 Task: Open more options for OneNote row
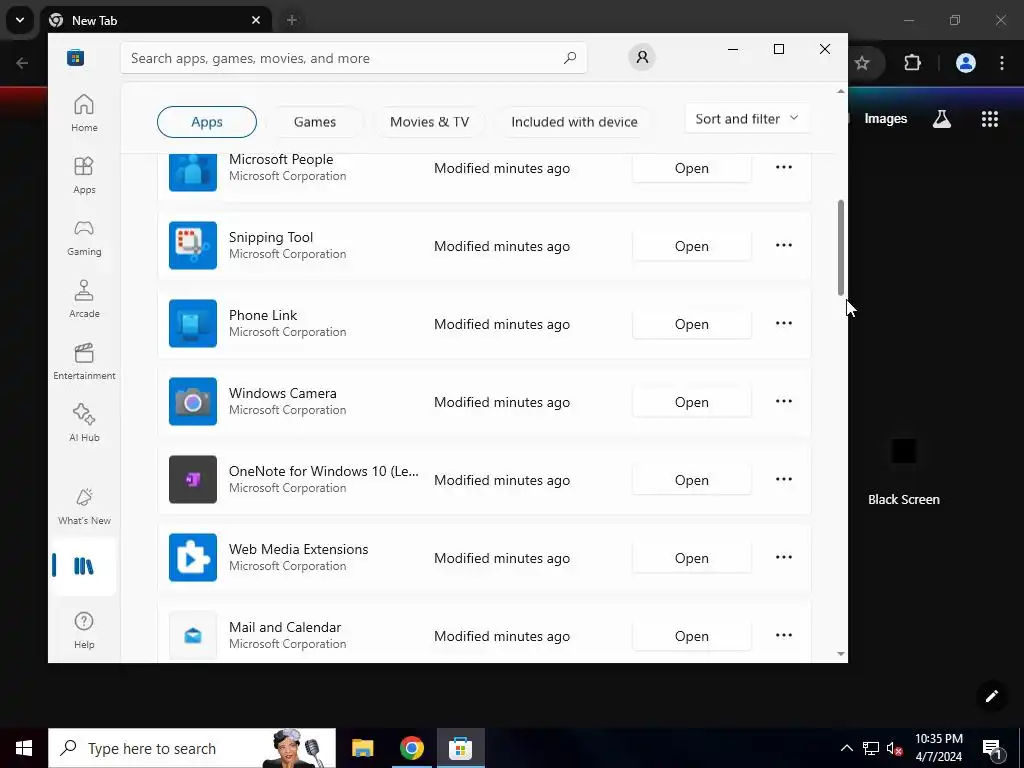(x=784, y=479)
